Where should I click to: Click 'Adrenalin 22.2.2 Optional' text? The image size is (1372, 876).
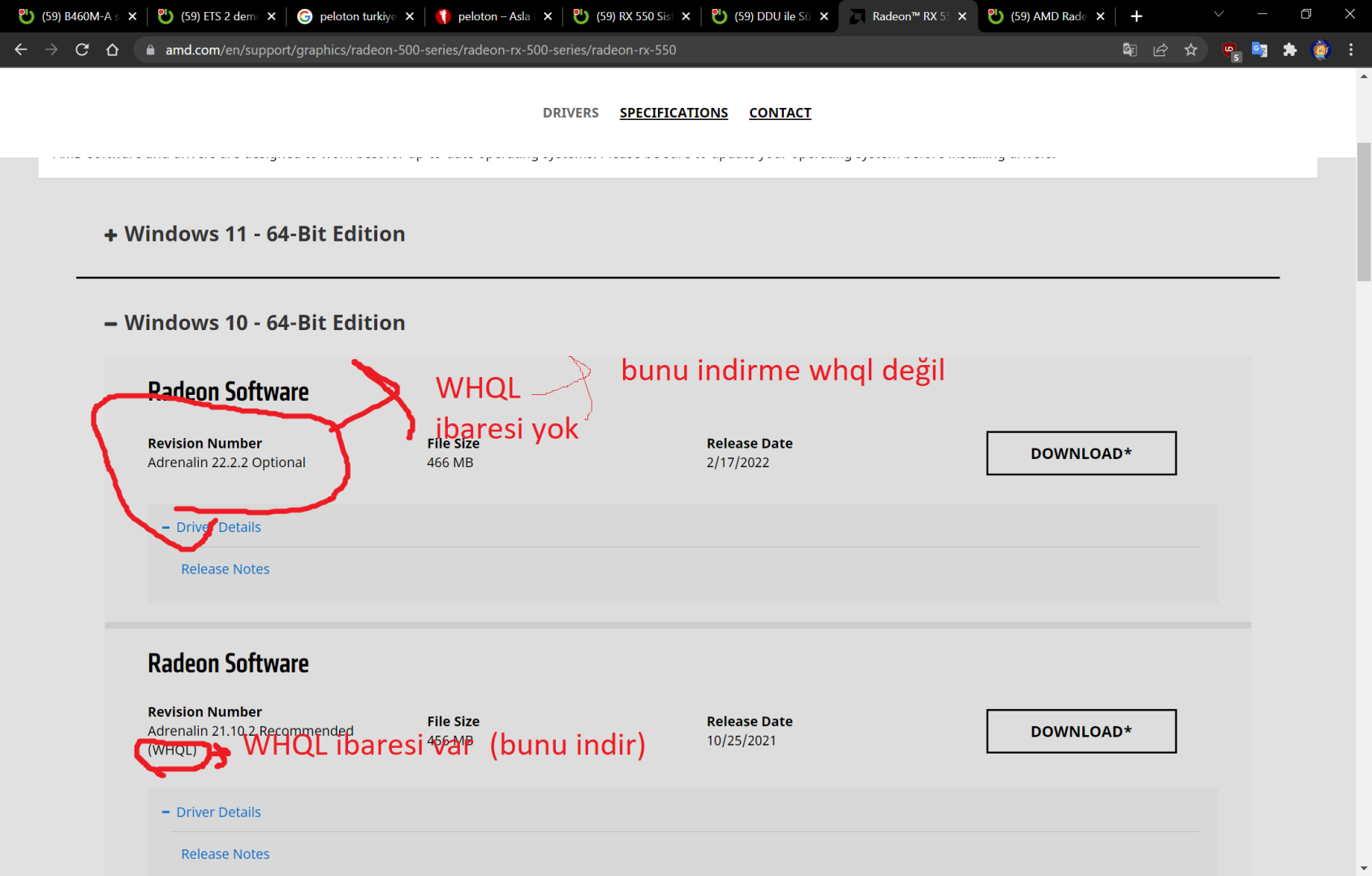226,462
